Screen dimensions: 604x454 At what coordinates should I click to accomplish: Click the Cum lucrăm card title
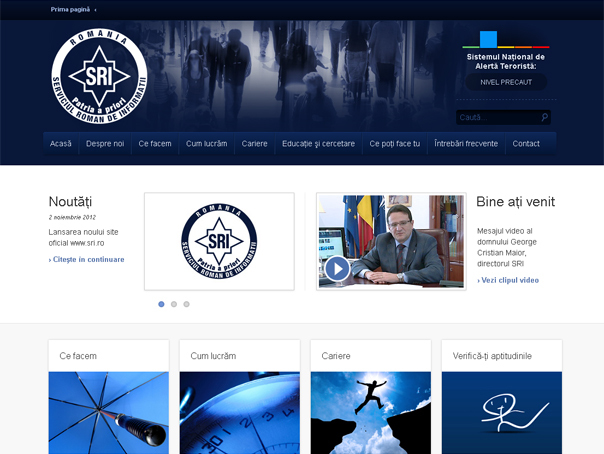(213, 356)
